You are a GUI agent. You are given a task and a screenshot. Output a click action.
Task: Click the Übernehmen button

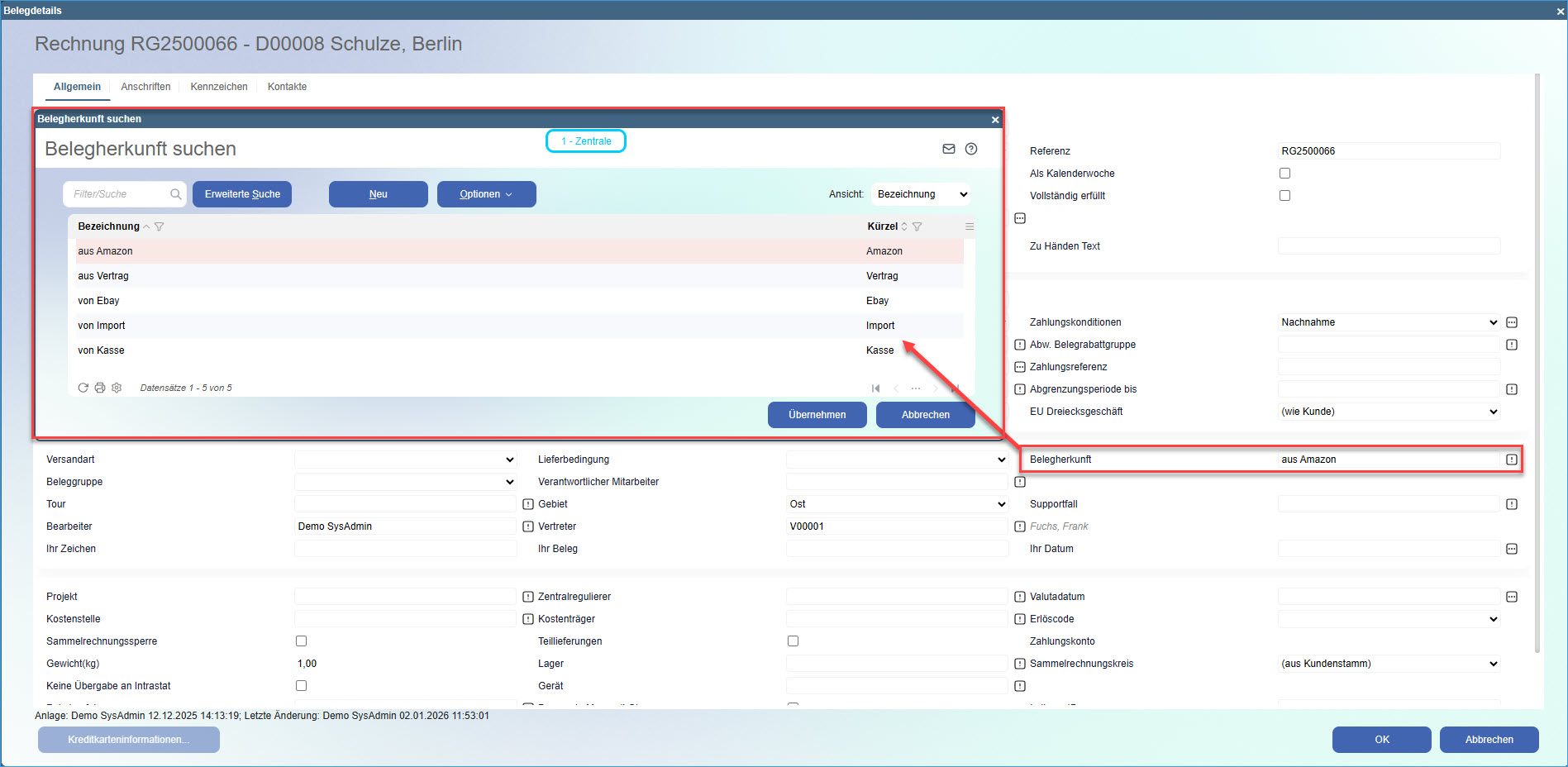[817, 415]
